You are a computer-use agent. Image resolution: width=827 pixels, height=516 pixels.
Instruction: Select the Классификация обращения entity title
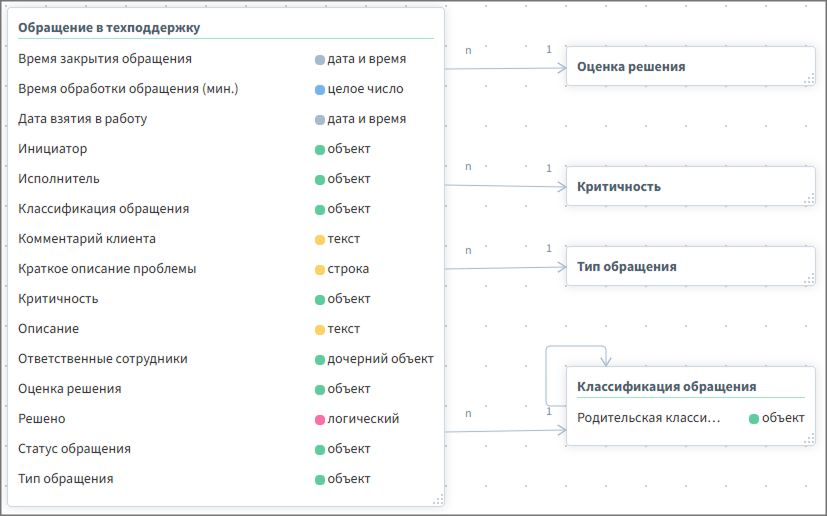click(x=667, y=387)
